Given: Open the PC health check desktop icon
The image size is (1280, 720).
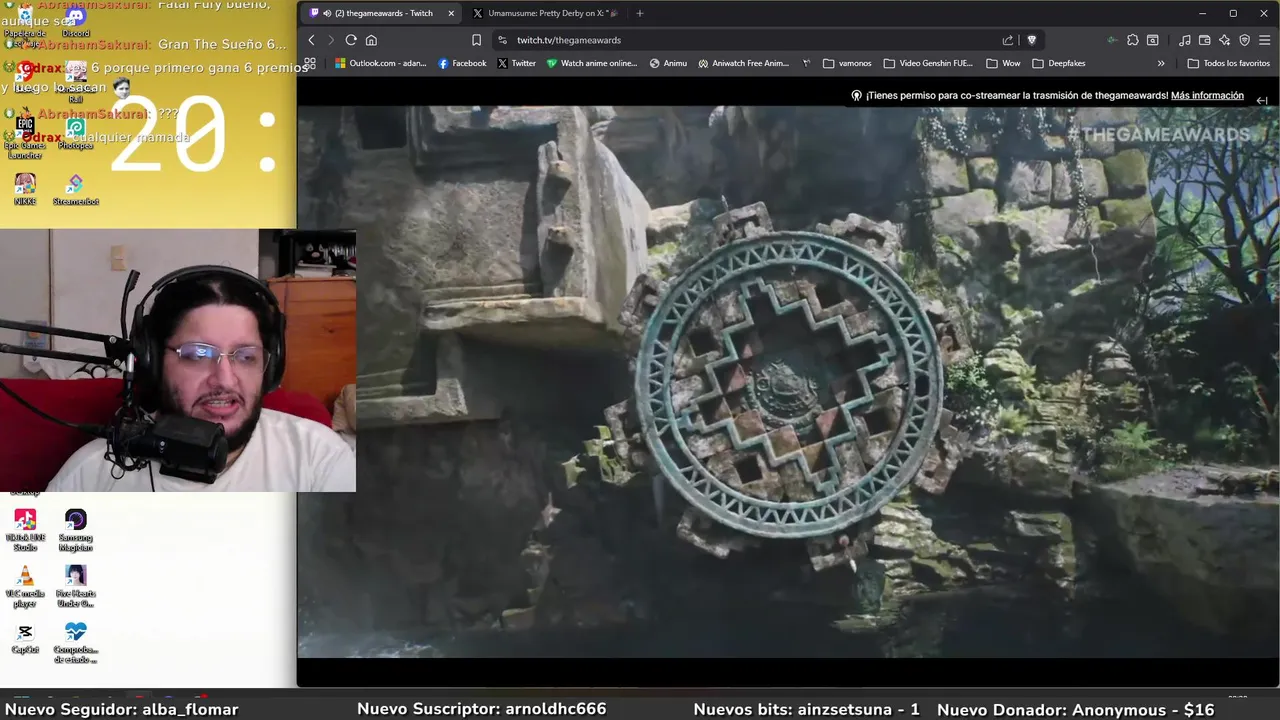Looking at the screenshot, I should click(75, 642).
